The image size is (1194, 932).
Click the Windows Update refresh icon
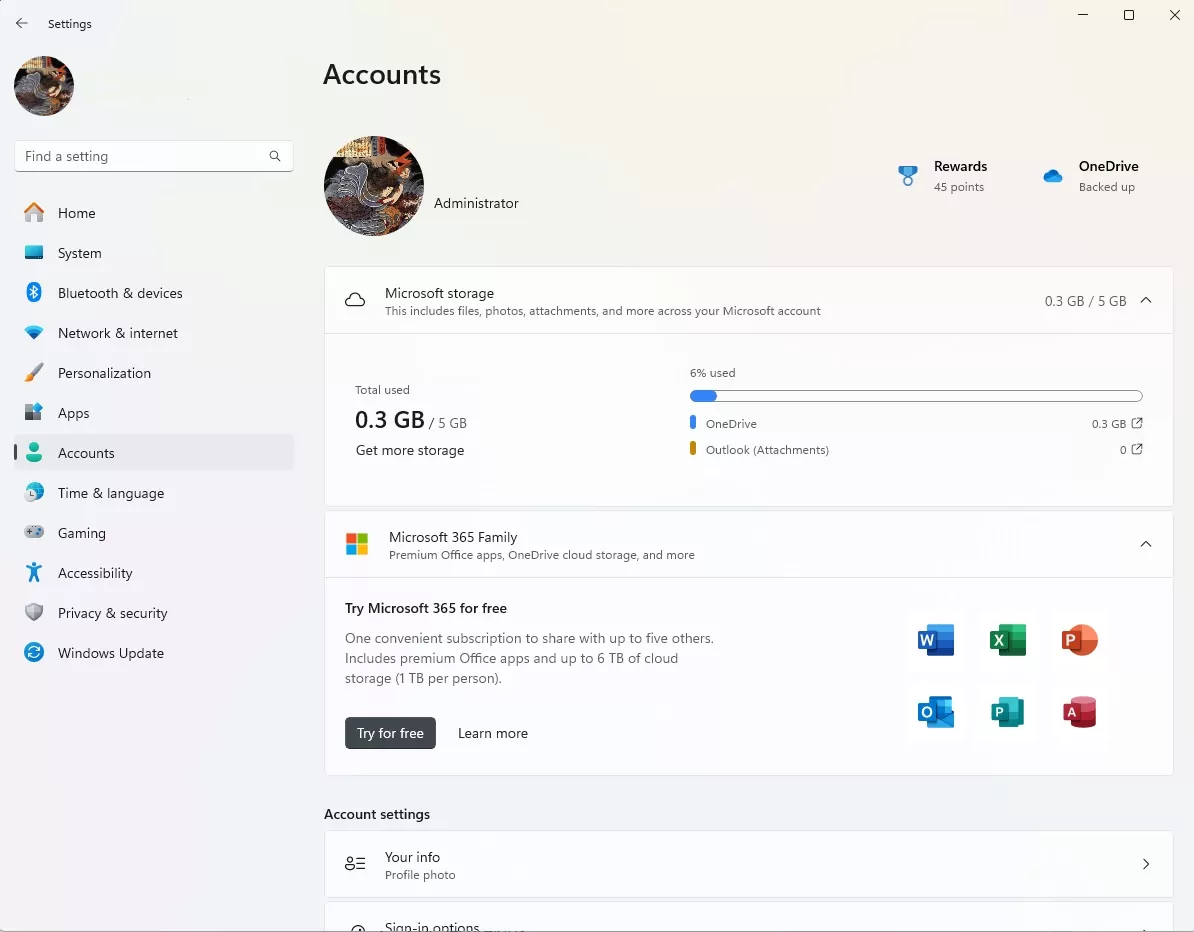[x=34, y=653]
